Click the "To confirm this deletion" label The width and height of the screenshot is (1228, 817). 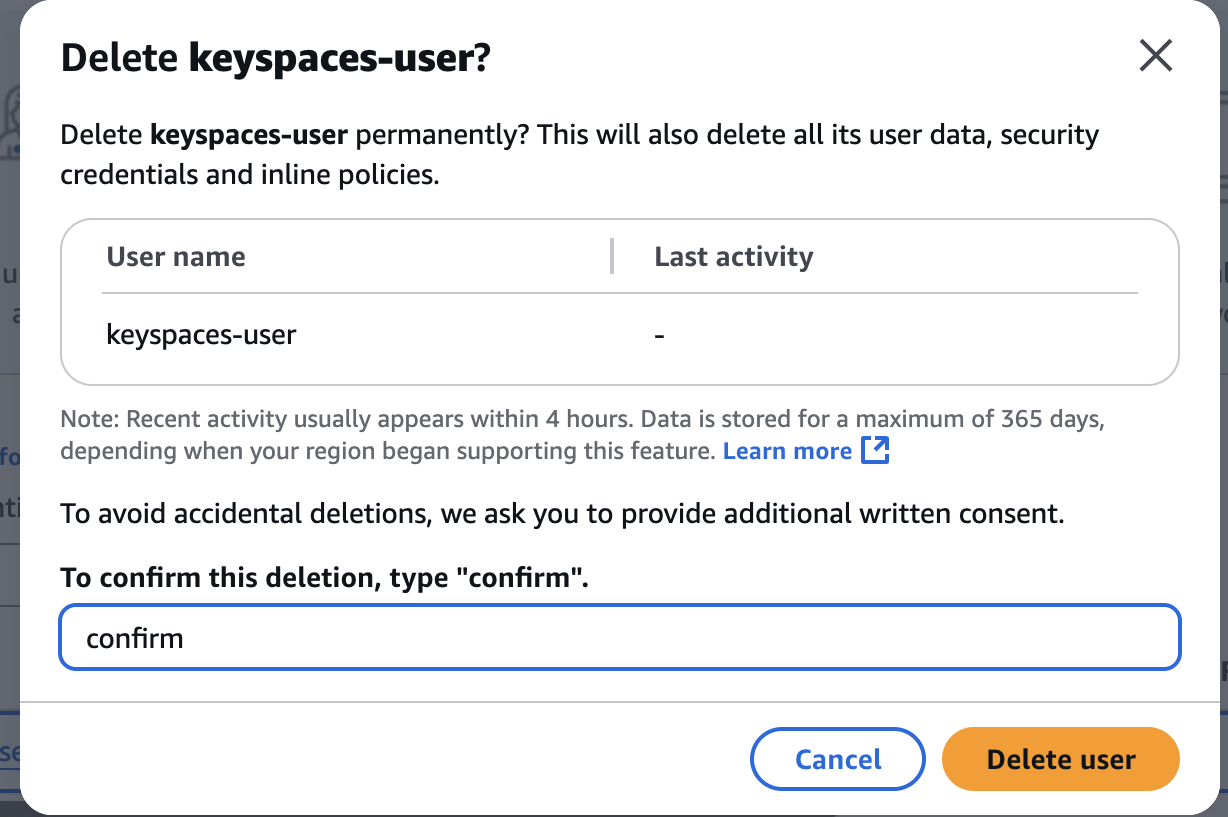324,577
